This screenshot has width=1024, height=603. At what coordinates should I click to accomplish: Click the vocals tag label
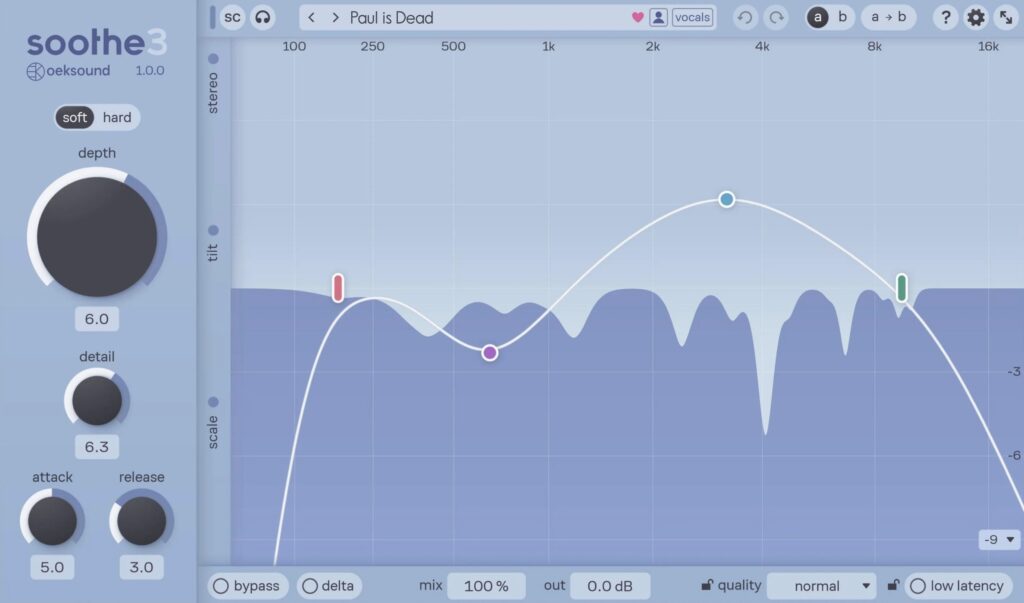(x=692, y=18)
